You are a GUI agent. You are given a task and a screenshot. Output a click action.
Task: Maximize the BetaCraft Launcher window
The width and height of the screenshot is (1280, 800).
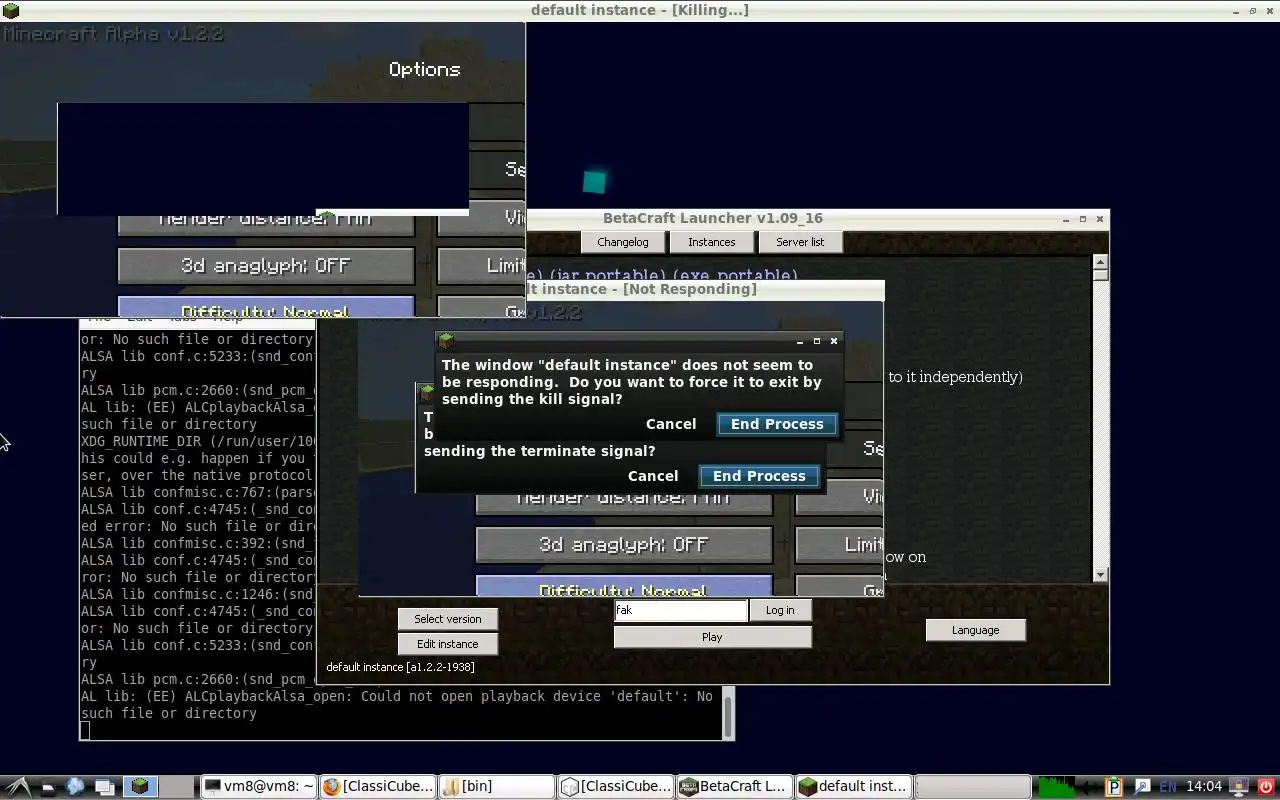[1082, 218]
